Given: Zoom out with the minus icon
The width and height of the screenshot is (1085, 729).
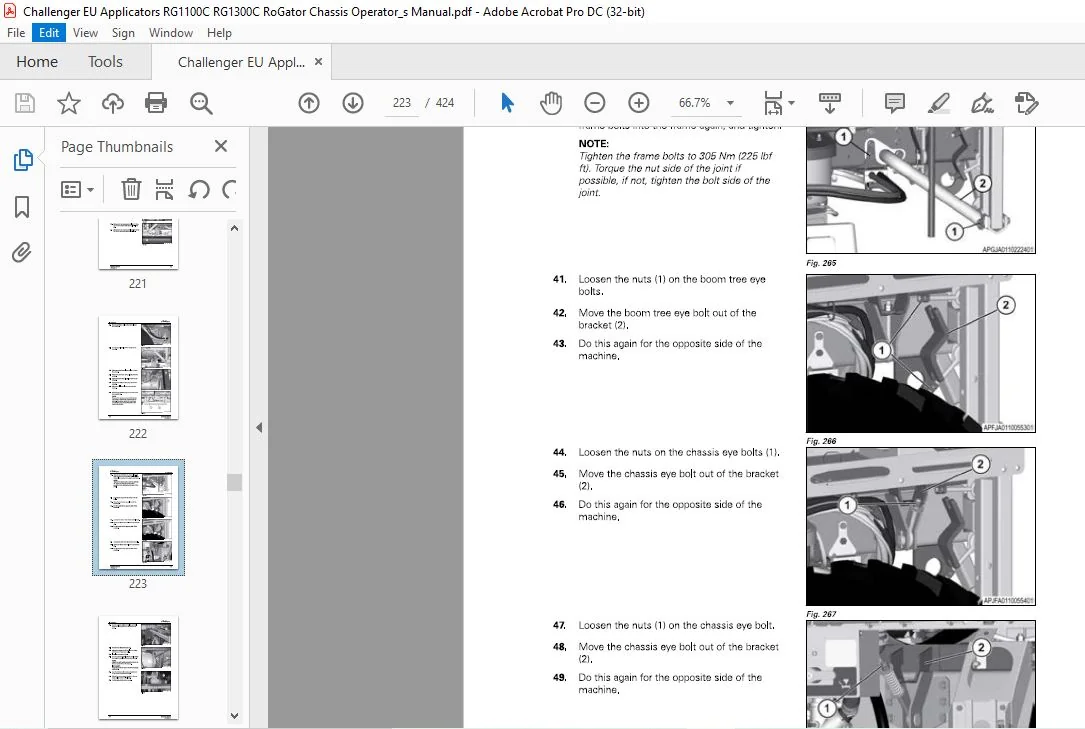Looking at the screenshot, I should [594, 103].
